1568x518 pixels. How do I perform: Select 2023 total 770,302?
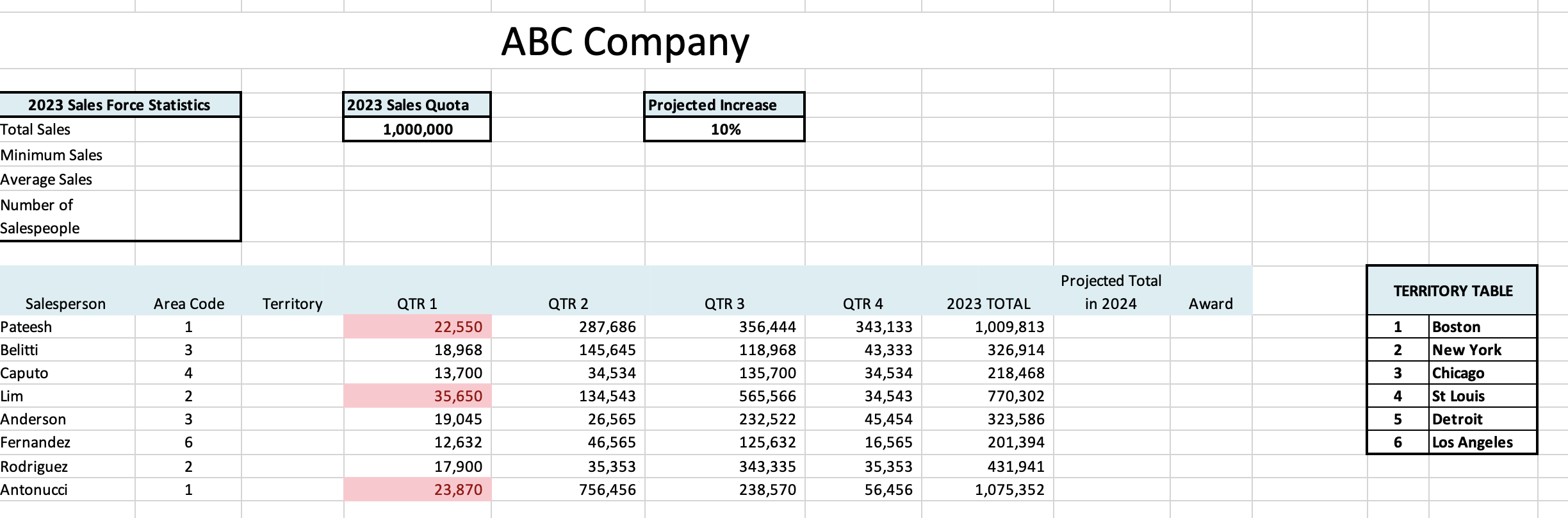point(988,396)
